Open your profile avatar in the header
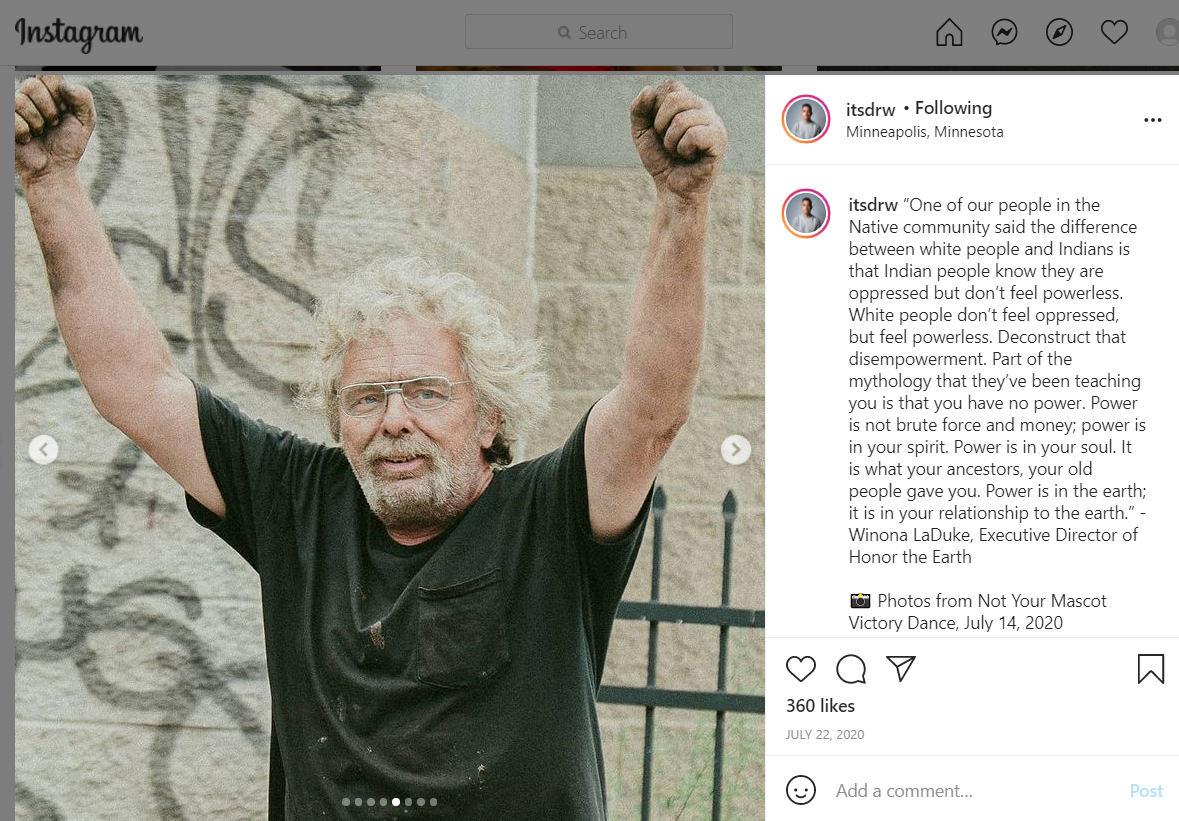 (x=1167, y=32)
